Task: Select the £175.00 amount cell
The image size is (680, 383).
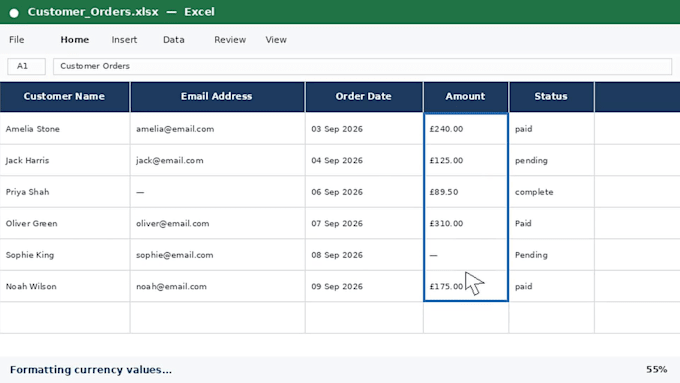Action: 466,286
